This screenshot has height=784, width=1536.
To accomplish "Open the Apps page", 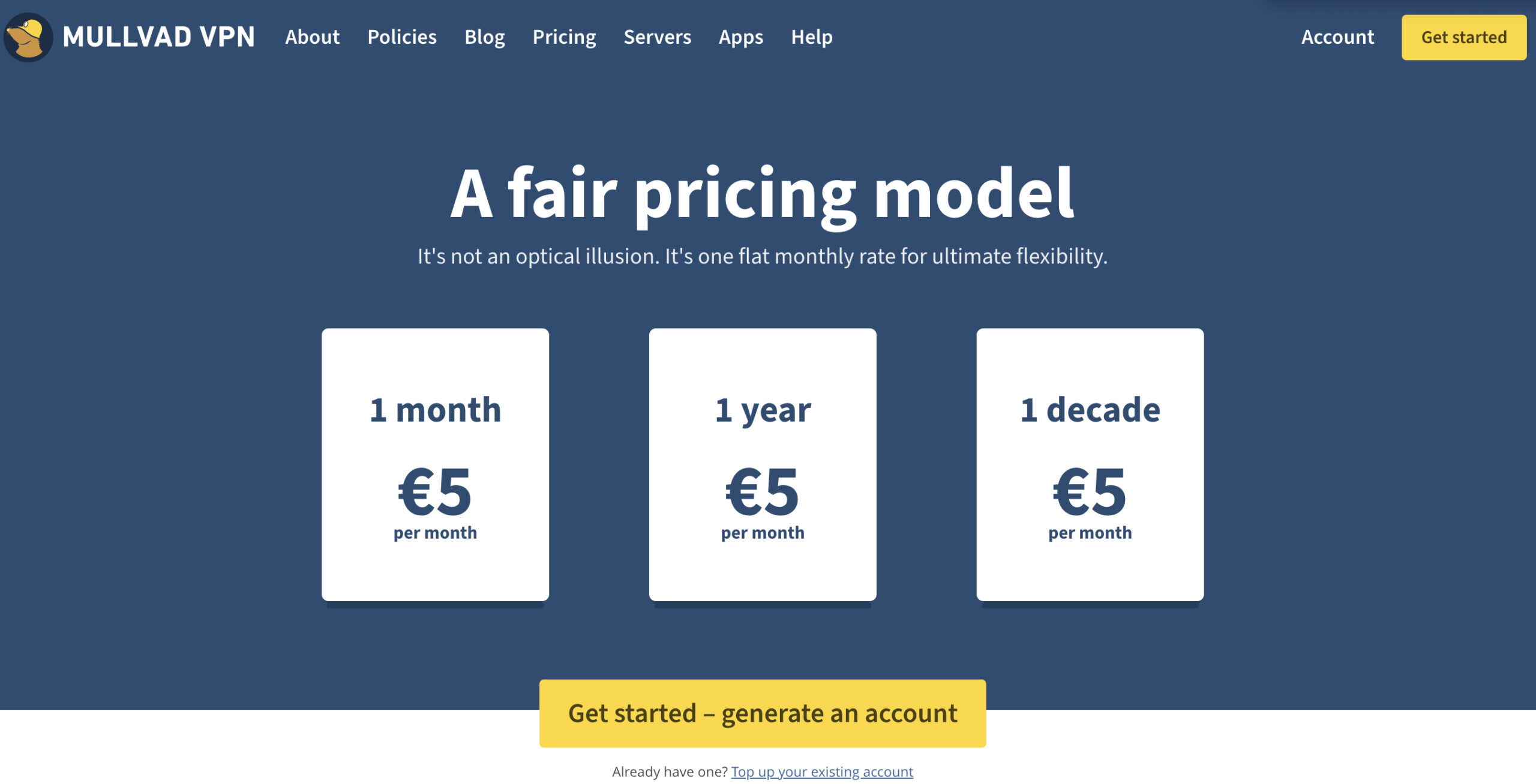I will [x=741, y=36].
